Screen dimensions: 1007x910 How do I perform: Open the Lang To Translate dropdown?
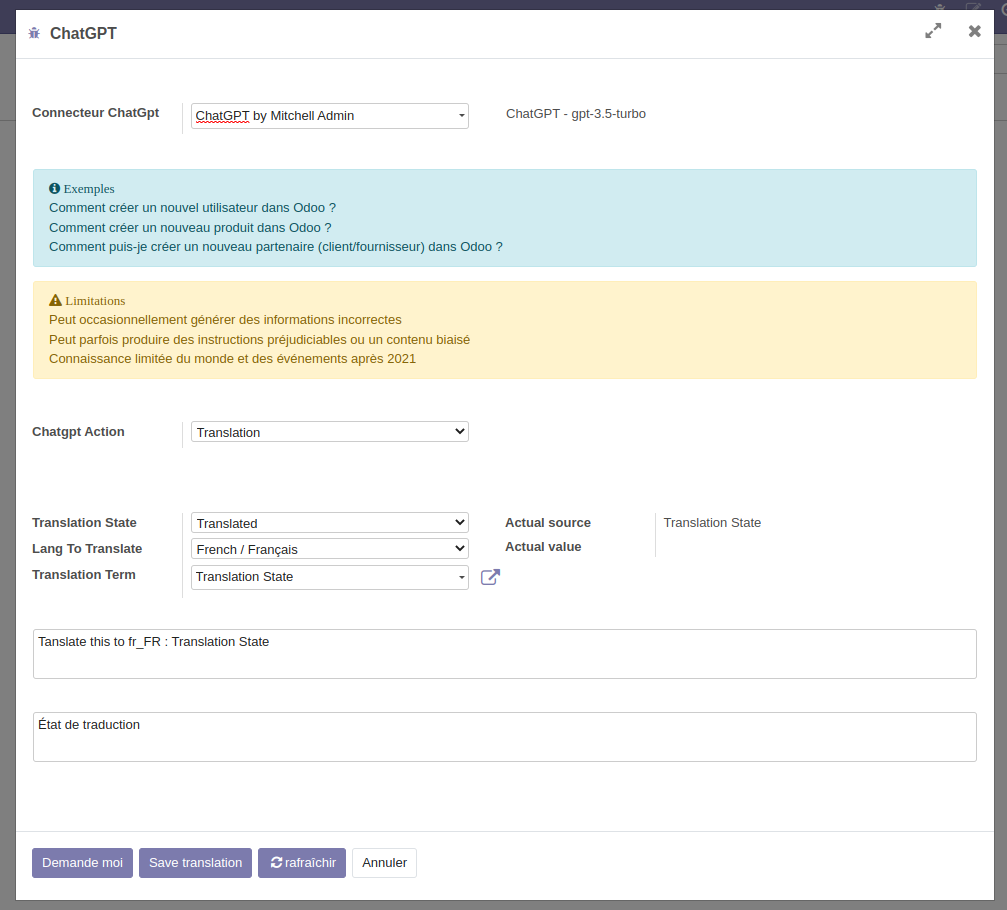click(x=329, y=549)
